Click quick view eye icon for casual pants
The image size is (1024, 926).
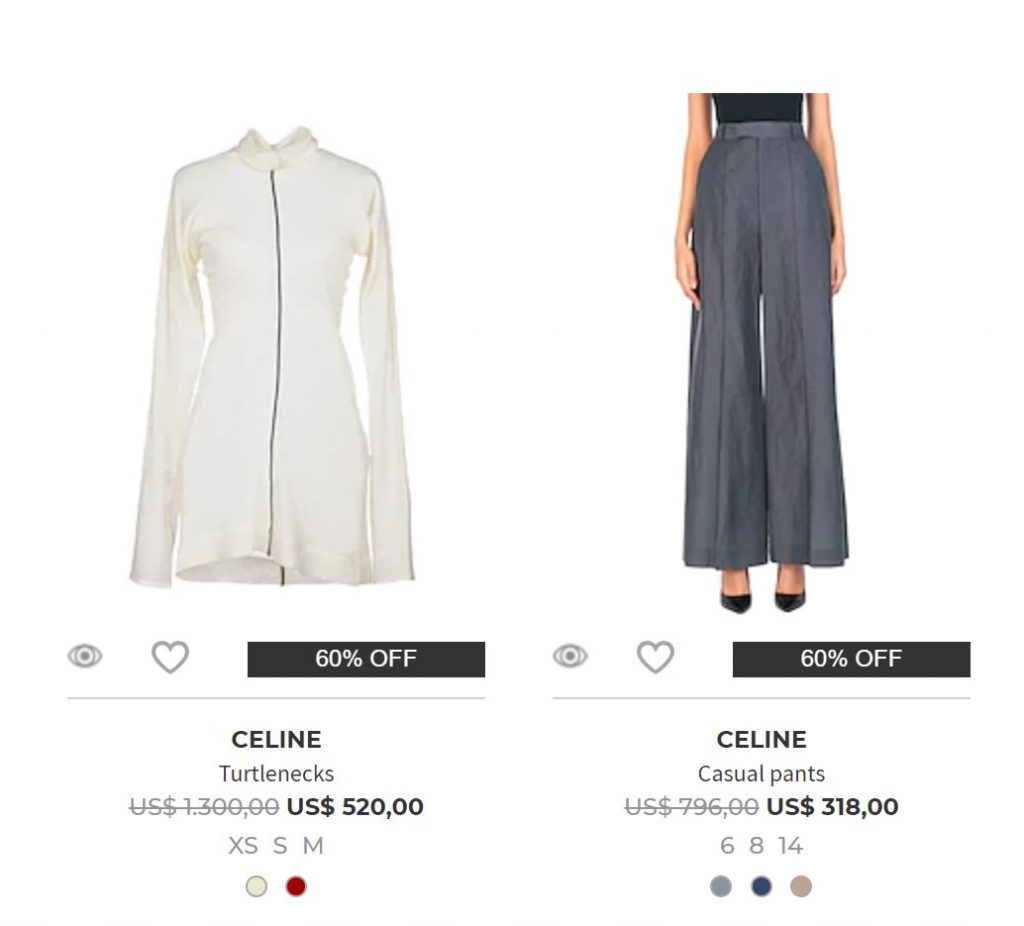click(x=570, y=657)
